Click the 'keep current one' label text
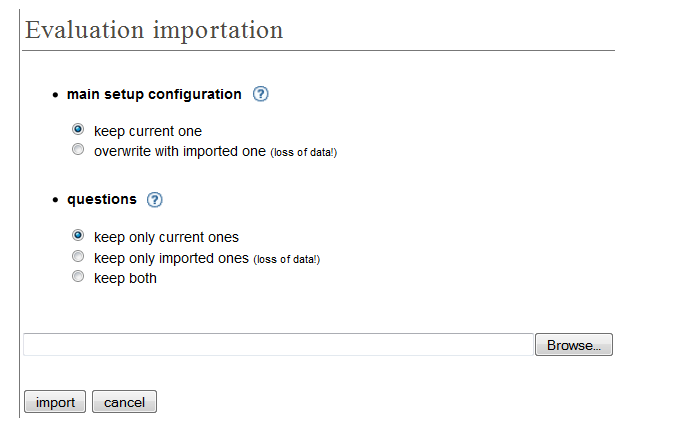This screenshot has width=678, height=431. coord(148,131)
